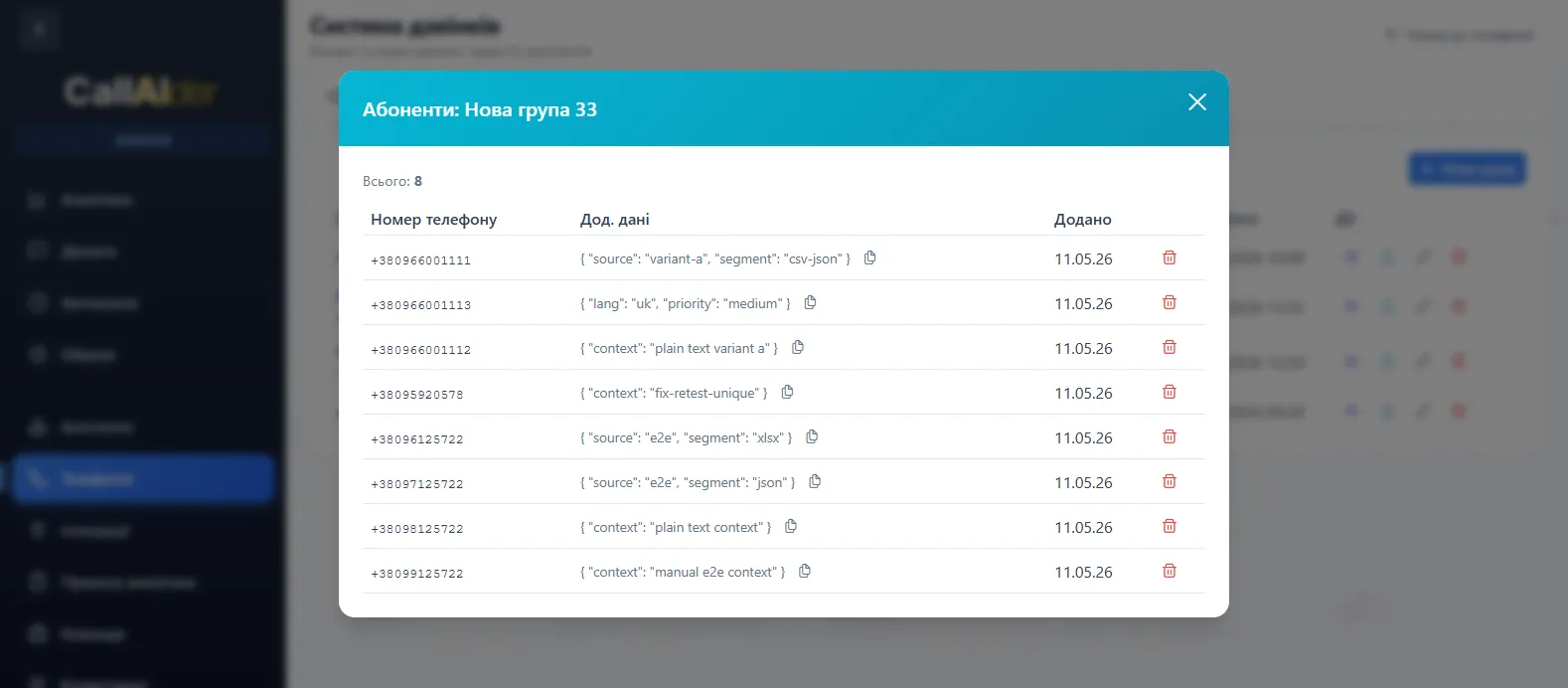Click the "plain text variant a" context data
This screenshot has width=1568, height=688.
coord(679,348)
